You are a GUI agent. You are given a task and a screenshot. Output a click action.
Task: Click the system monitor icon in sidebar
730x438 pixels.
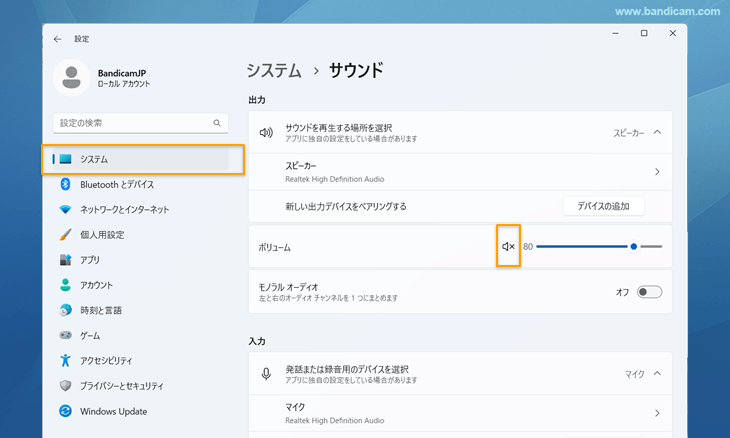tap(65, 159)
